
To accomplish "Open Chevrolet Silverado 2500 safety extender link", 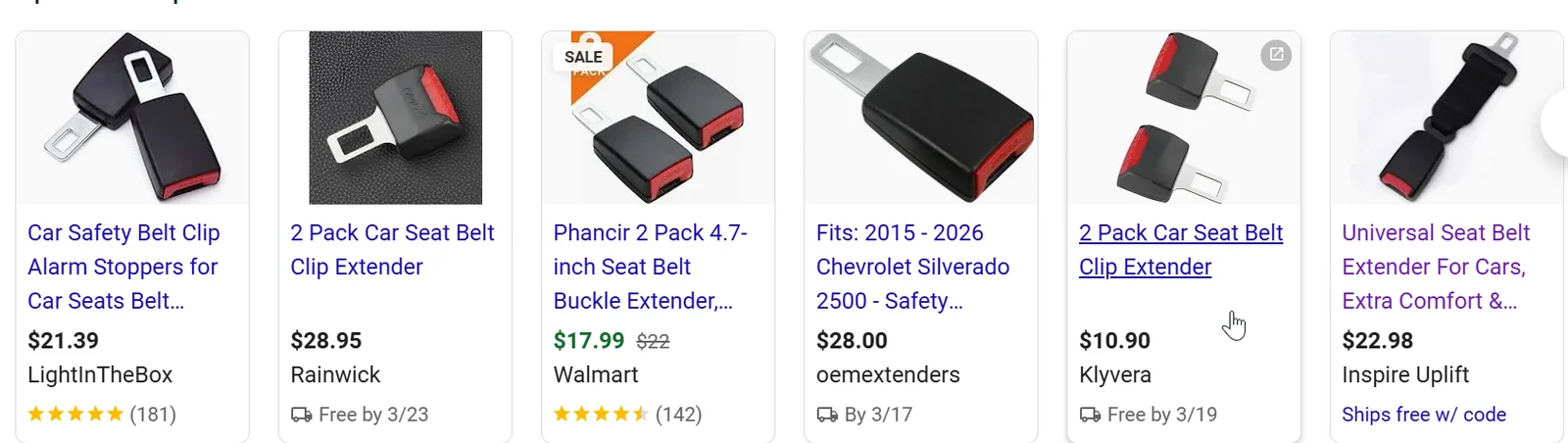I will [x=912, y=267].
